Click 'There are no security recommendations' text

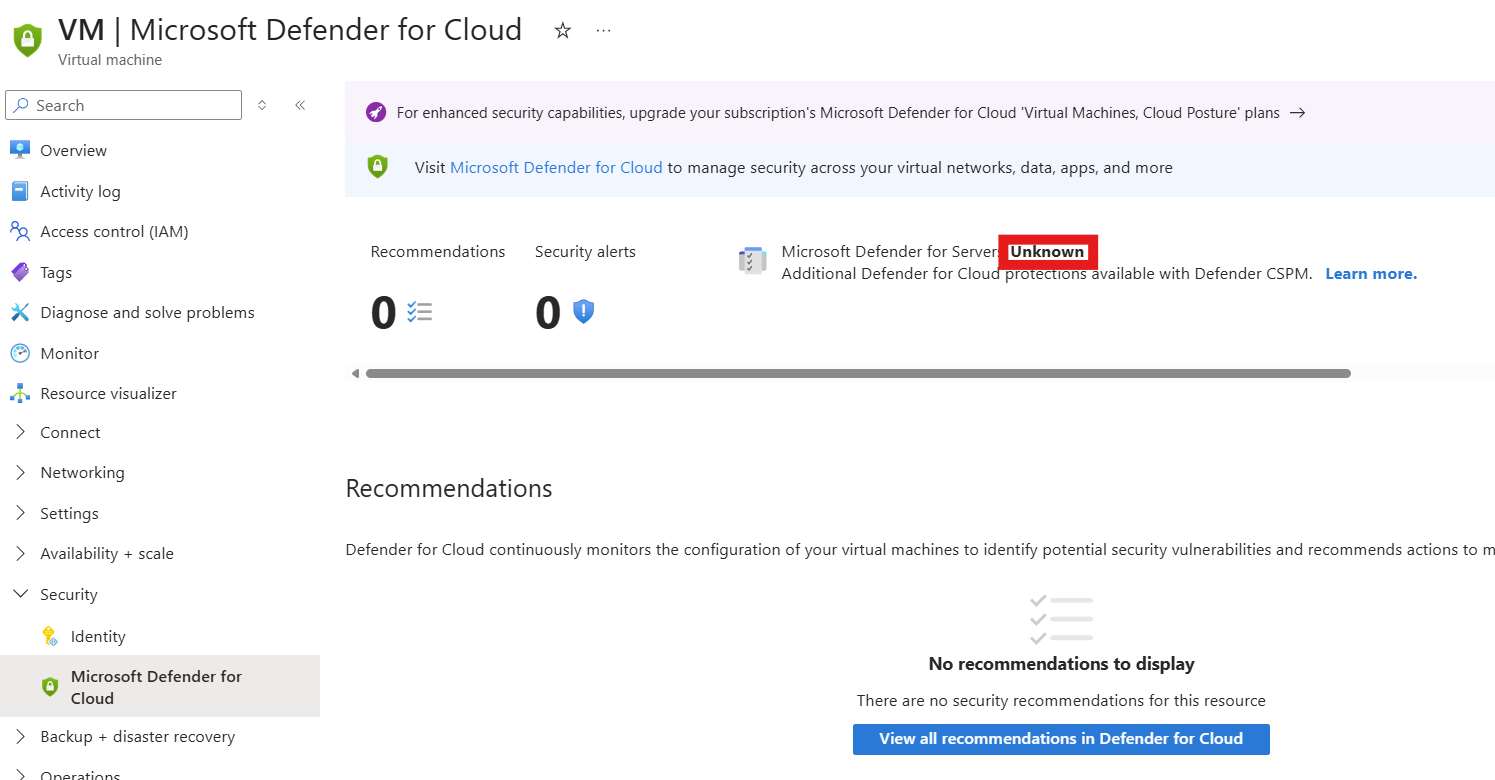pos(1061,701)
